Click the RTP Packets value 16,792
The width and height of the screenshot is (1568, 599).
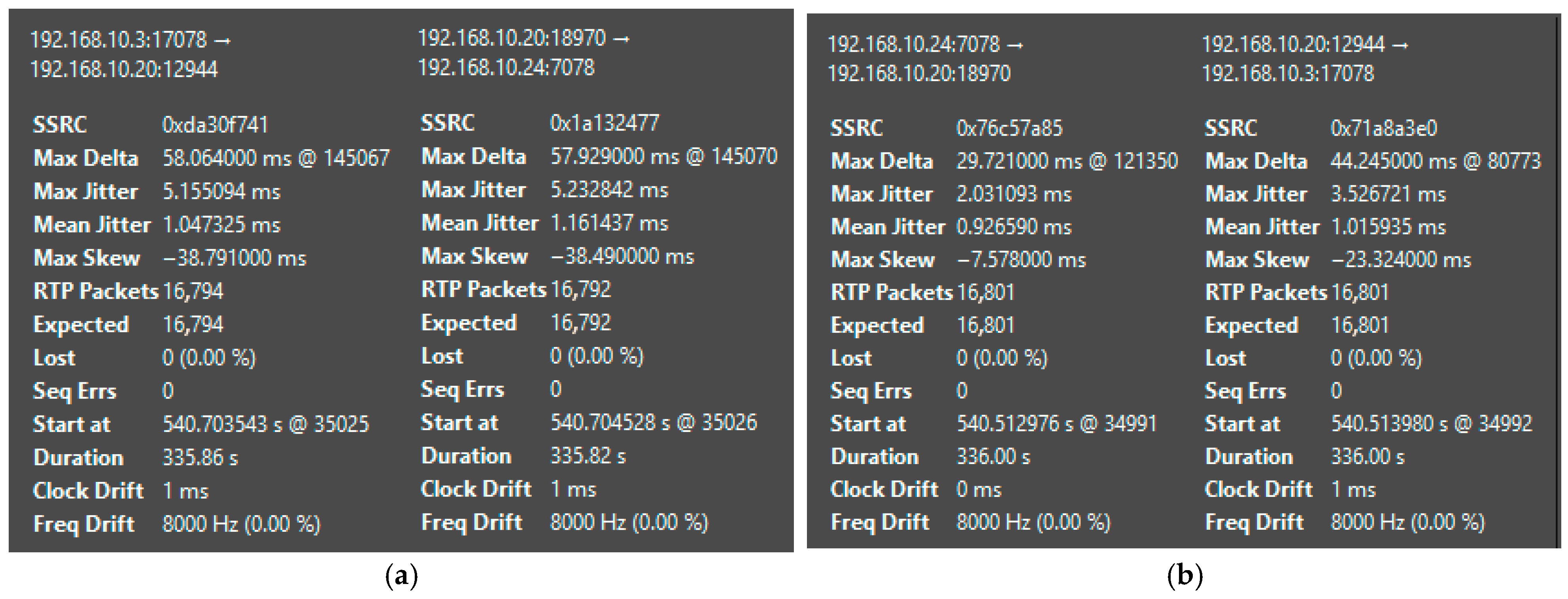[x=580, y=290]
